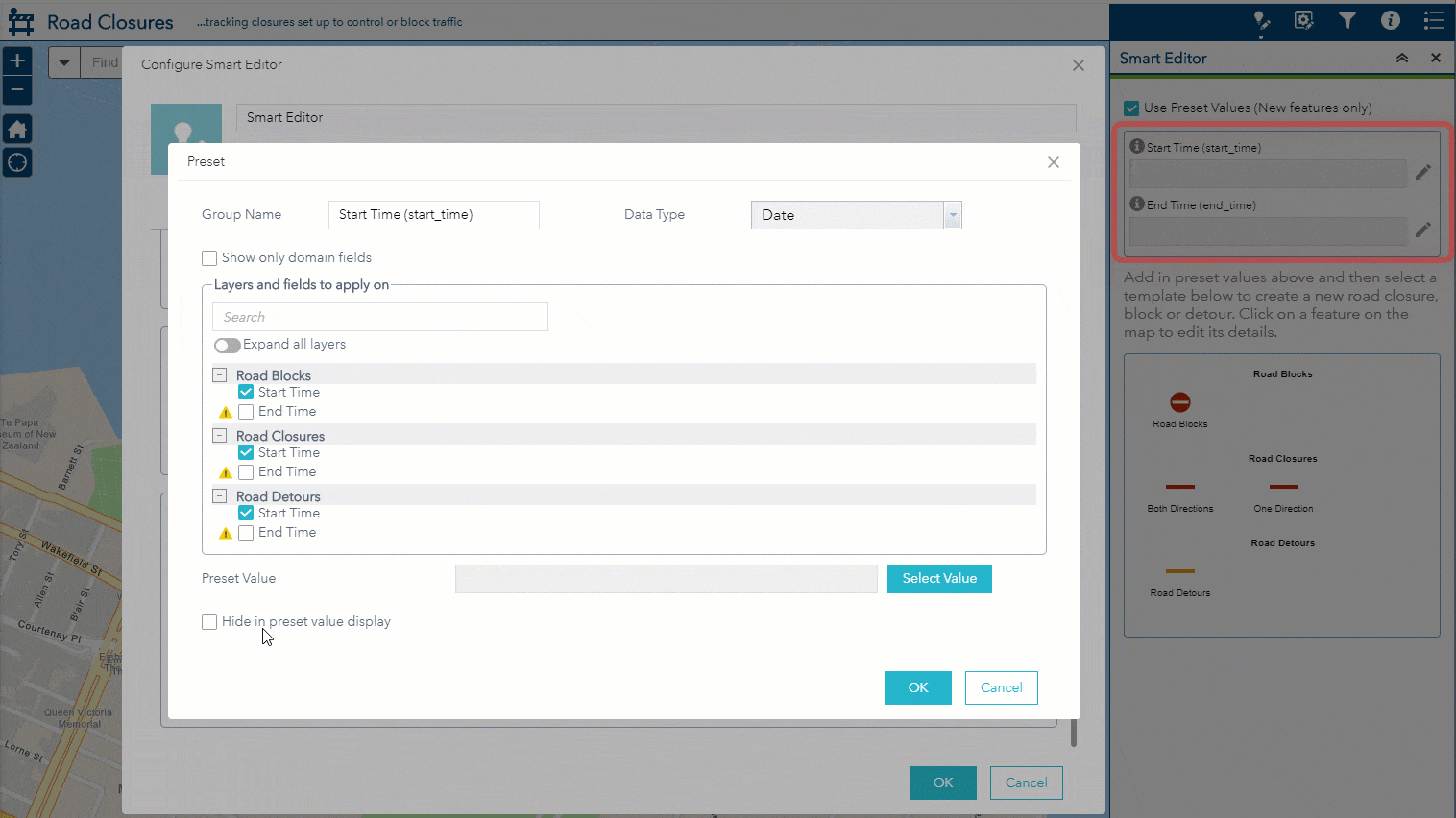Go to the map Home extent
This screenshot has width=1456, height=818.
17,129
